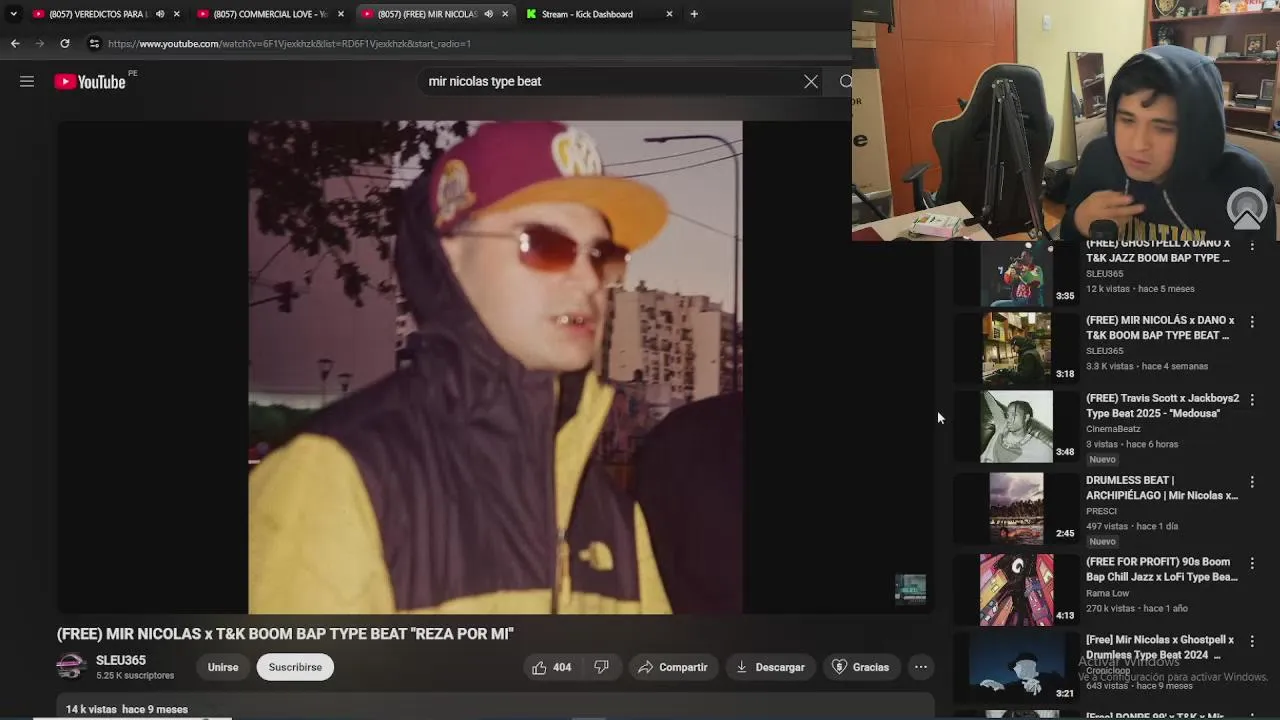This screenshot has height=720, width=1280.
Task: Click the channel watermark in video corner
Action: 910,590
